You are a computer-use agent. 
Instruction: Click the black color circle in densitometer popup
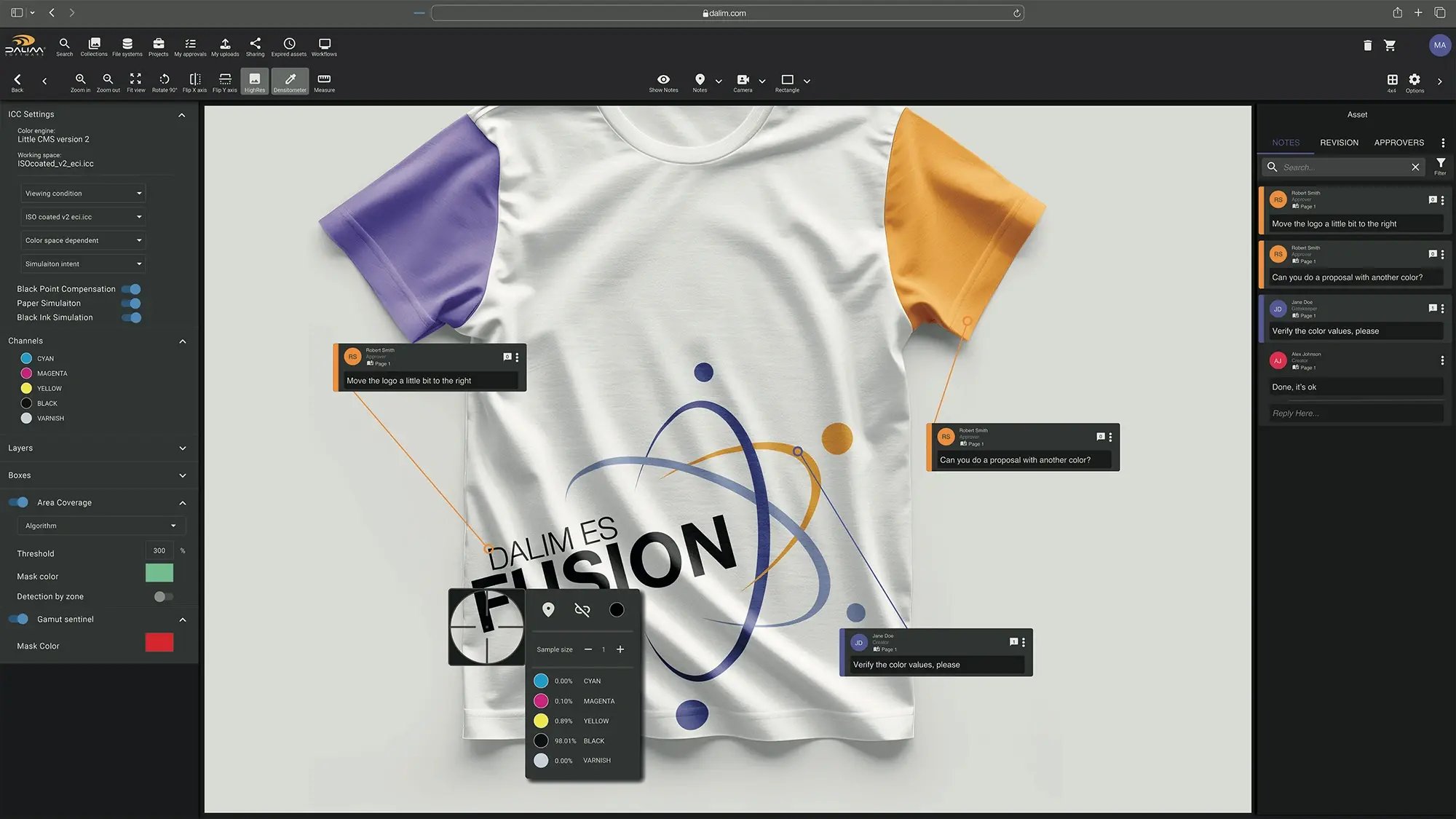[x=617, y=609]
